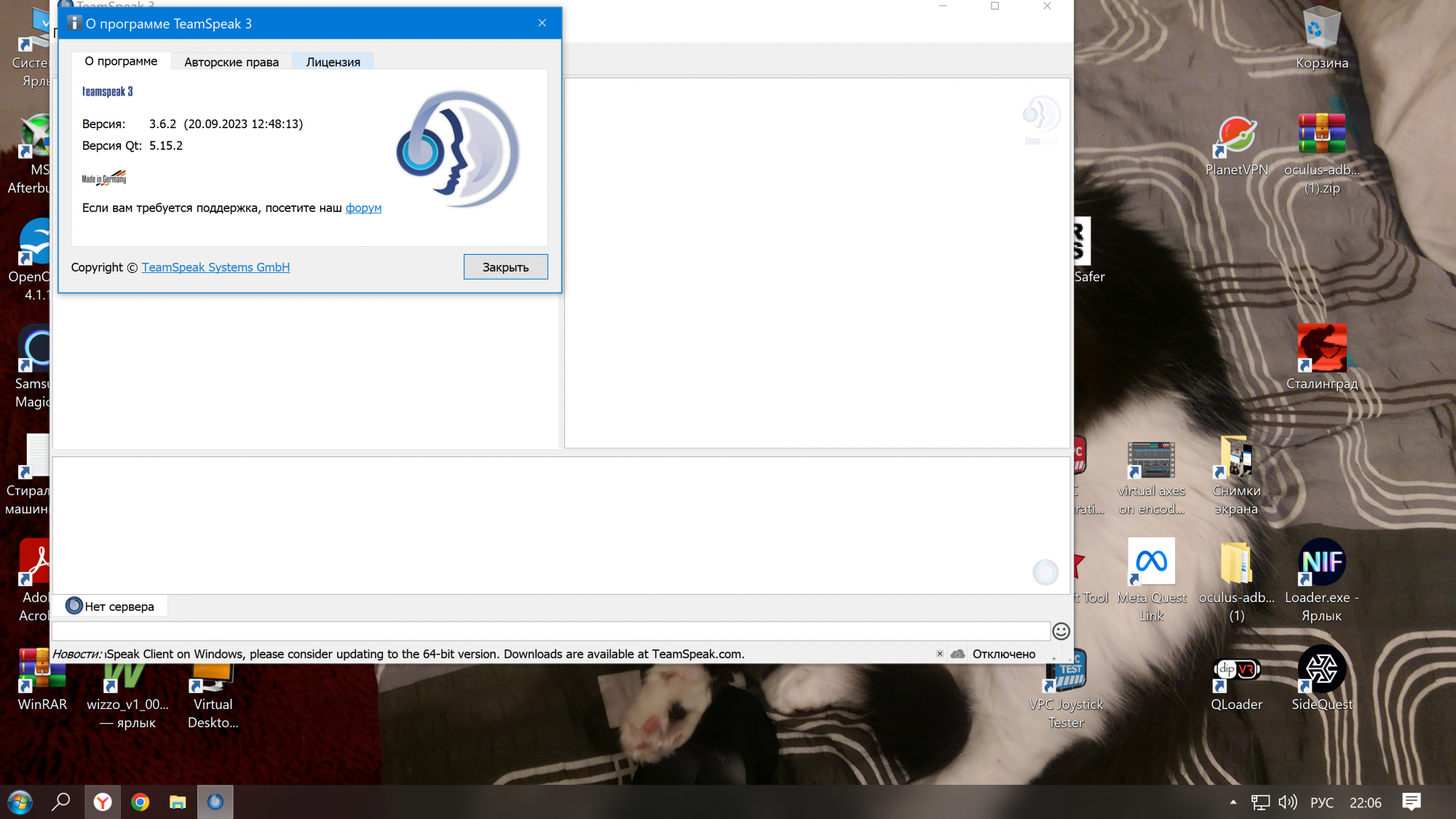This screenshot has height=819, width=1456.
Task: Open the Лицензия tab
Action: click(333, 62)
